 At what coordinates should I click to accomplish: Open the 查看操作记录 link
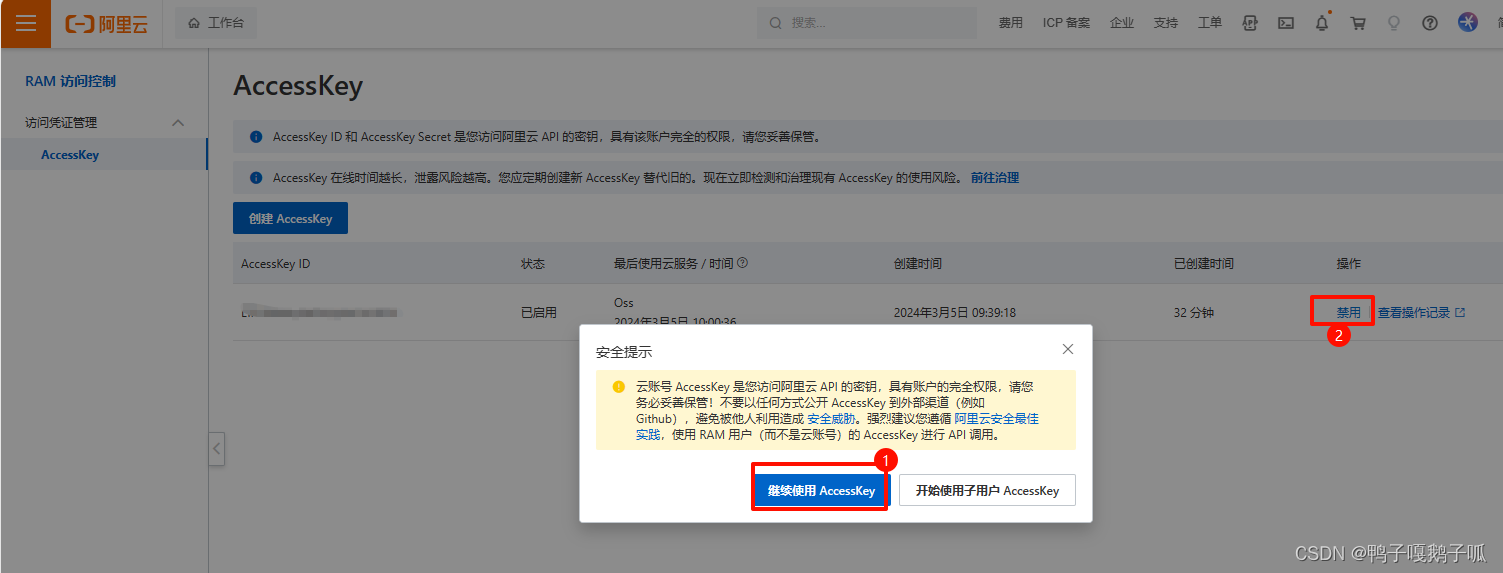pyautogui.click(x=1413, y=312)
